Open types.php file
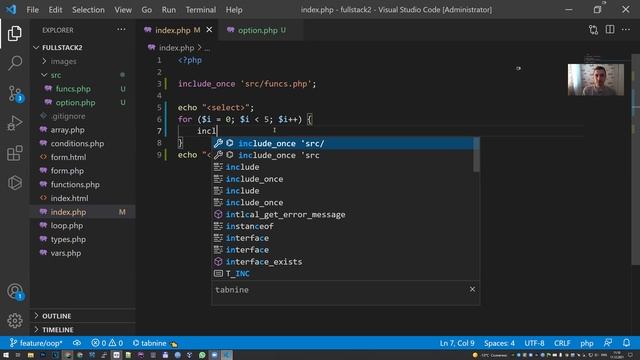The width and height of the screenshot is (640, 360). point(83,239)
